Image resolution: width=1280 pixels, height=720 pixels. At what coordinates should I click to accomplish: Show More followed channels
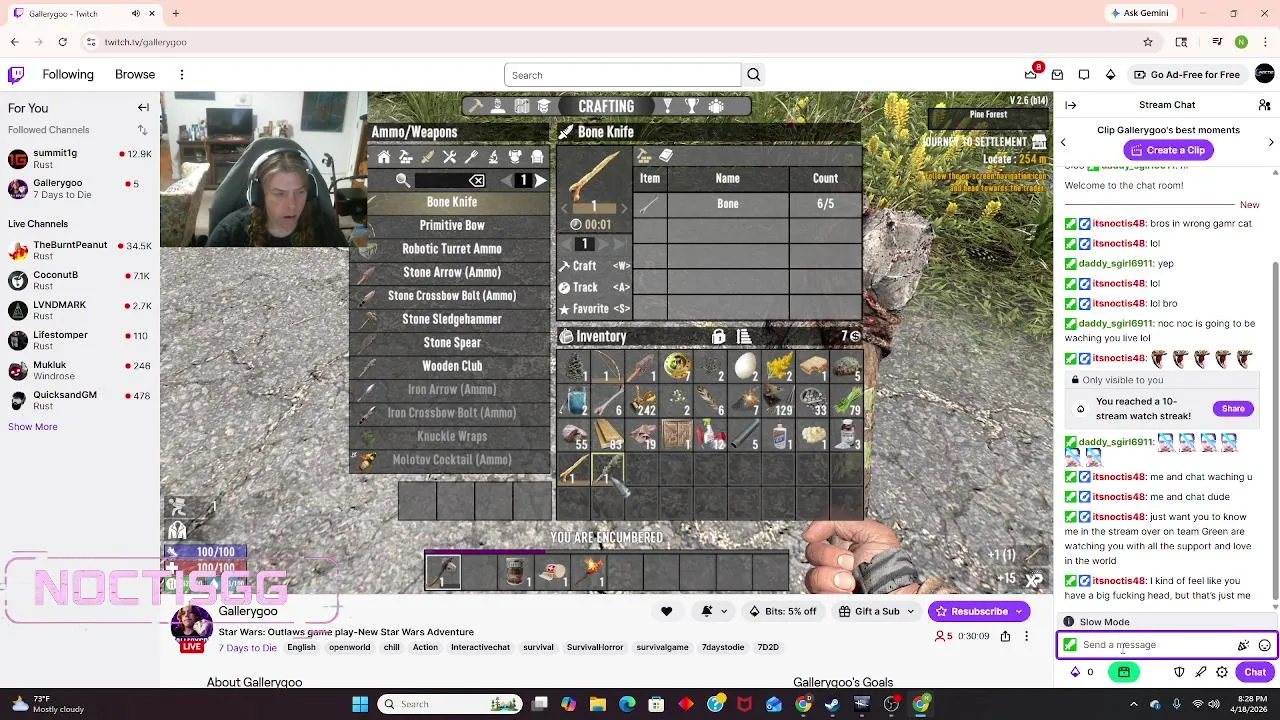(33, 427)
